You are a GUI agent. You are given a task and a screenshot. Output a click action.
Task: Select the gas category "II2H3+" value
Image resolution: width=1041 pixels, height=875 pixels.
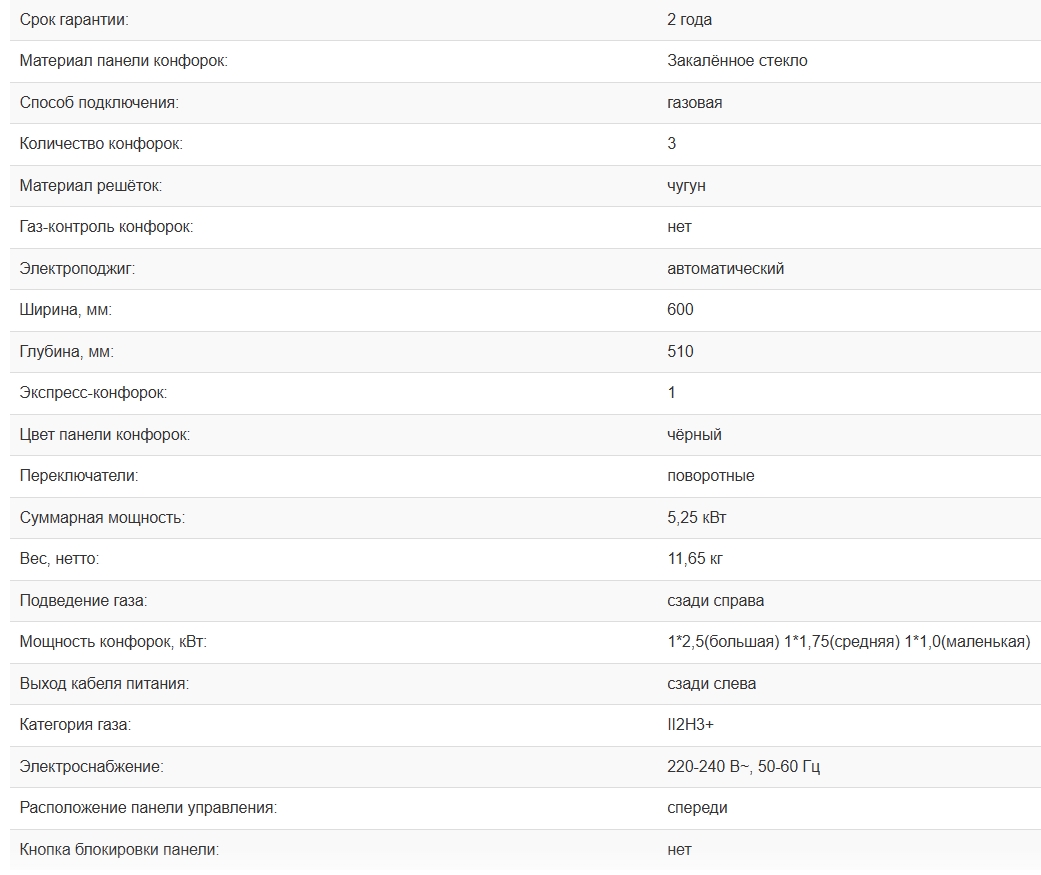pyautogui.click(x=690, y=725)
